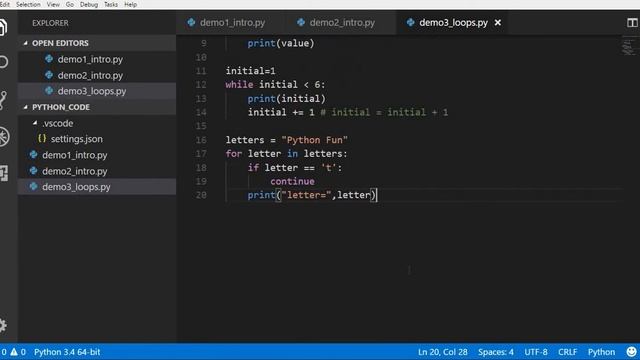This screenshot has height=360, width=640.
Task: Select the demo3_loops.py editor tab
Action: (453, 22)
